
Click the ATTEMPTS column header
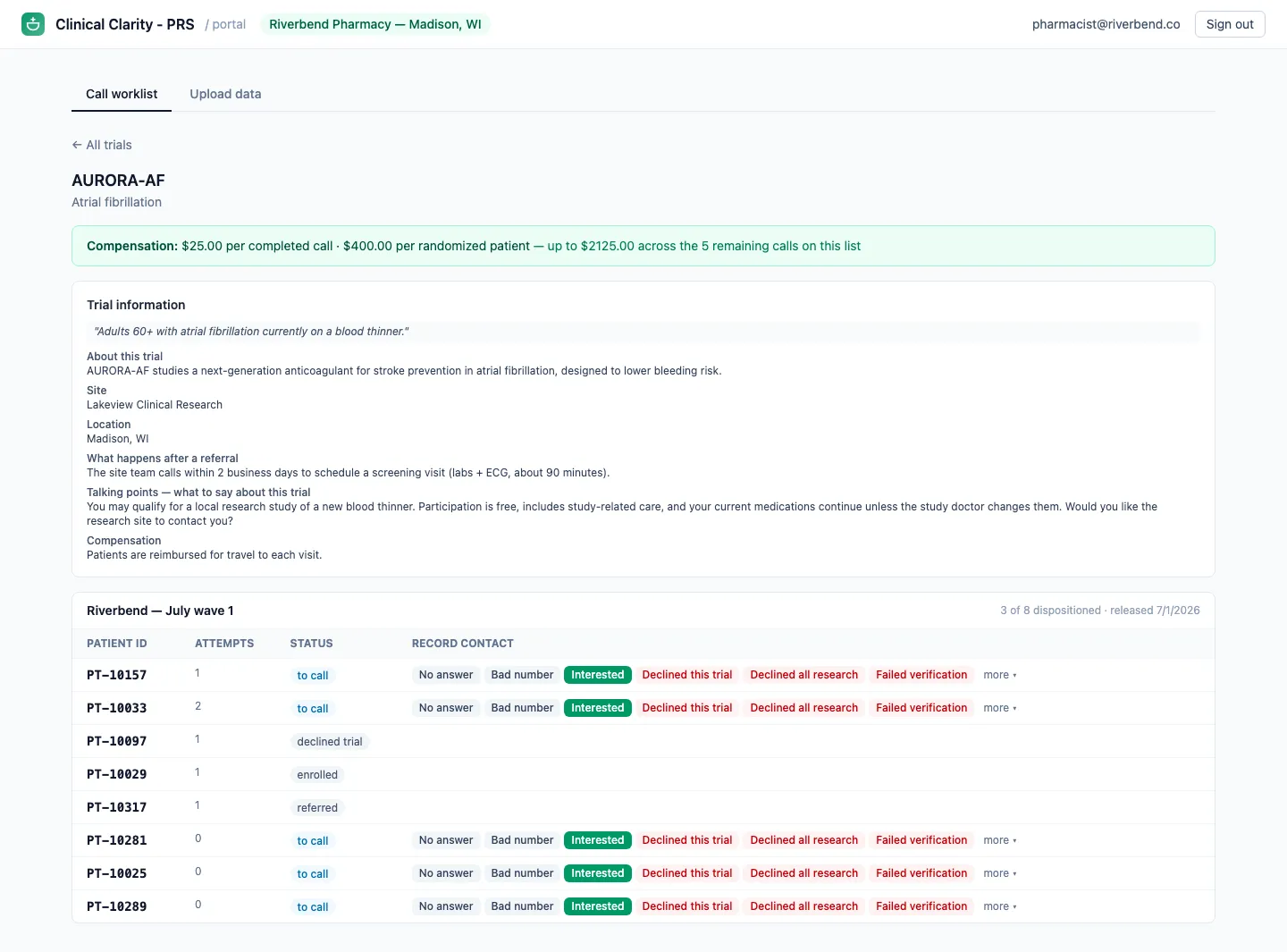click(x=224, y=644)
